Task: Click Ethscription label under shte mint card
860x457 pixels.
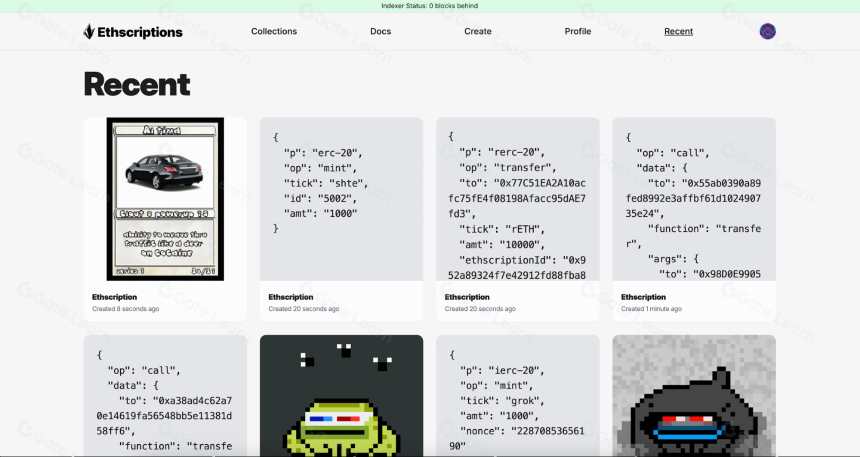Action: pos(291,297)
